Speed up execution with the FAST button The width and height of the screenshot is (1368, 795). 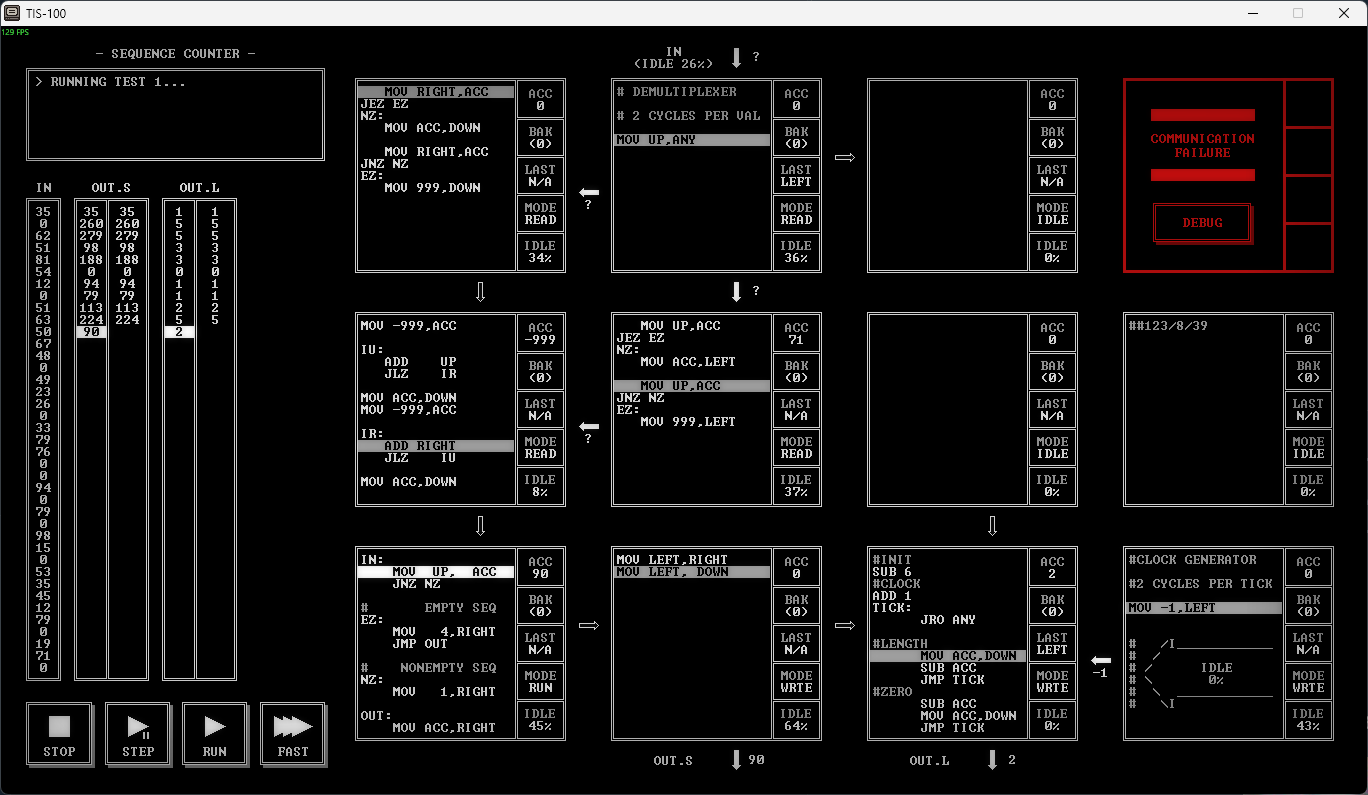293,734
